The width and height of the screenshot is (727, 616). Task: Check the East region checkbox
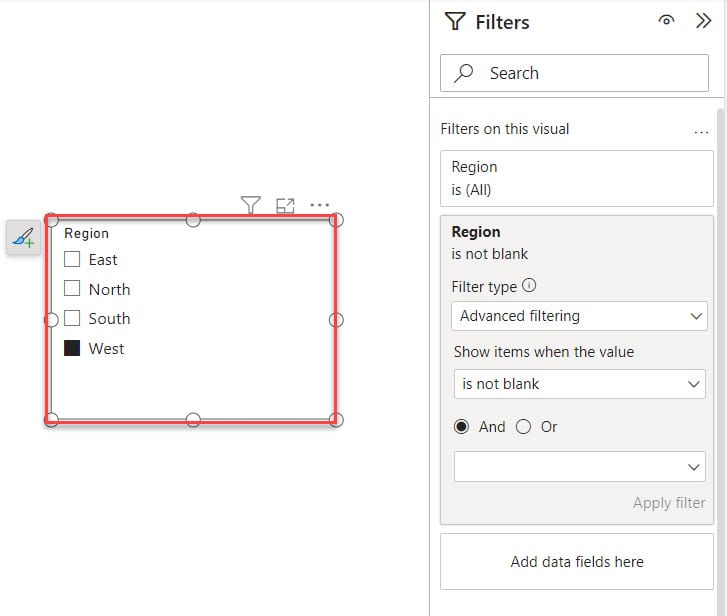[72, 259]
